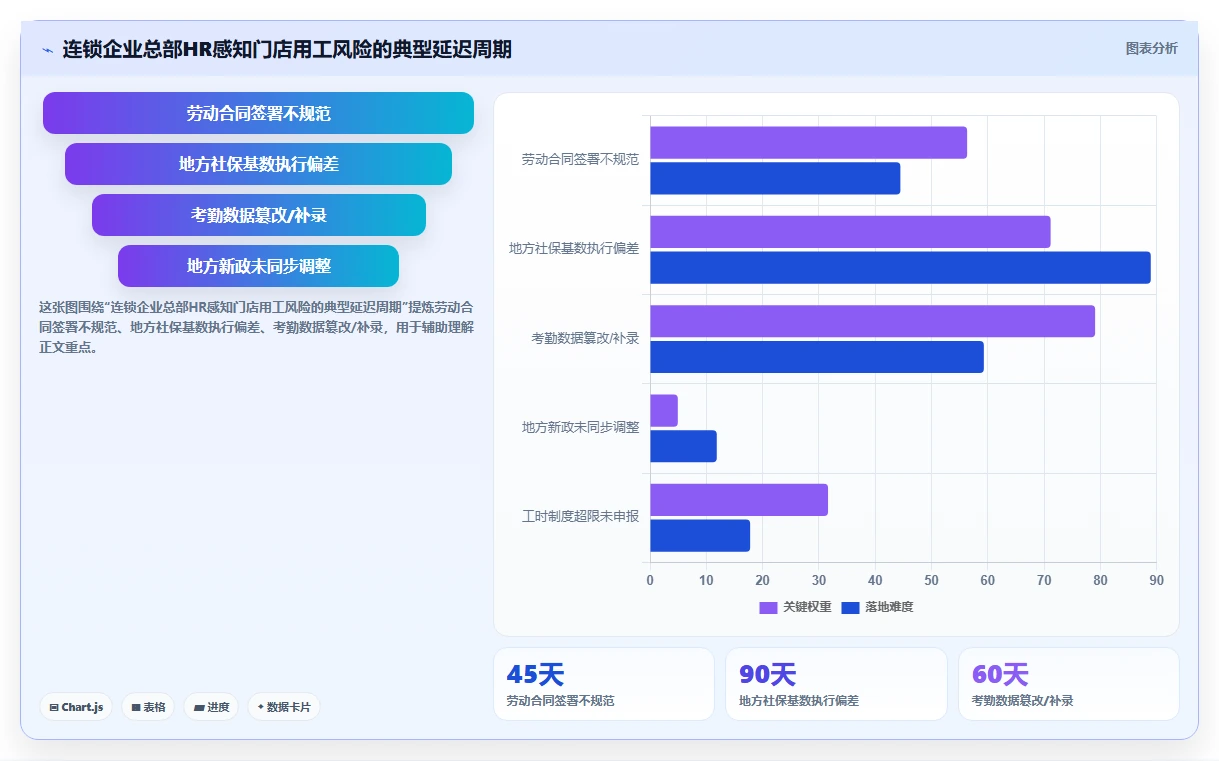Click blue bar for 考勤数据篡改/补录
The width and height of the screenshot is (1219, 761).
[817, 357]
